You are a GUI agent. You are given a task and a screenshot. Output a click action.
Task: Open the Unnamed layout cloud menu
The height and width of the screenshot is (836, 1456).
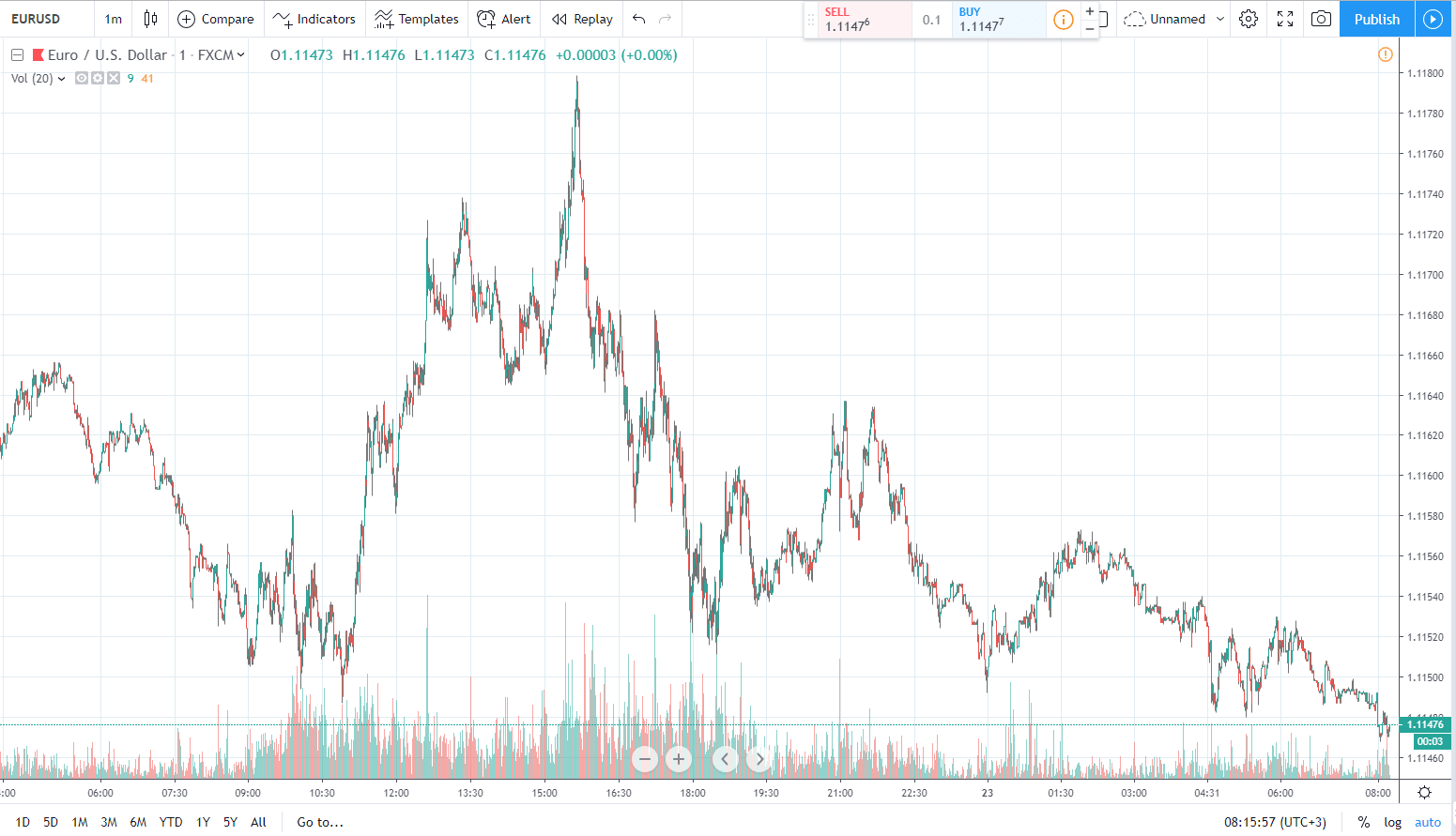1174,19
